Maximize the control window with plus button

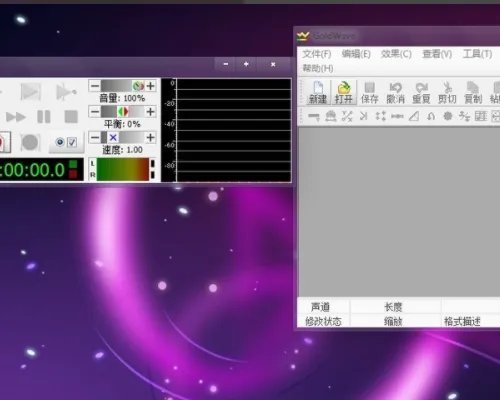point(246,64)
